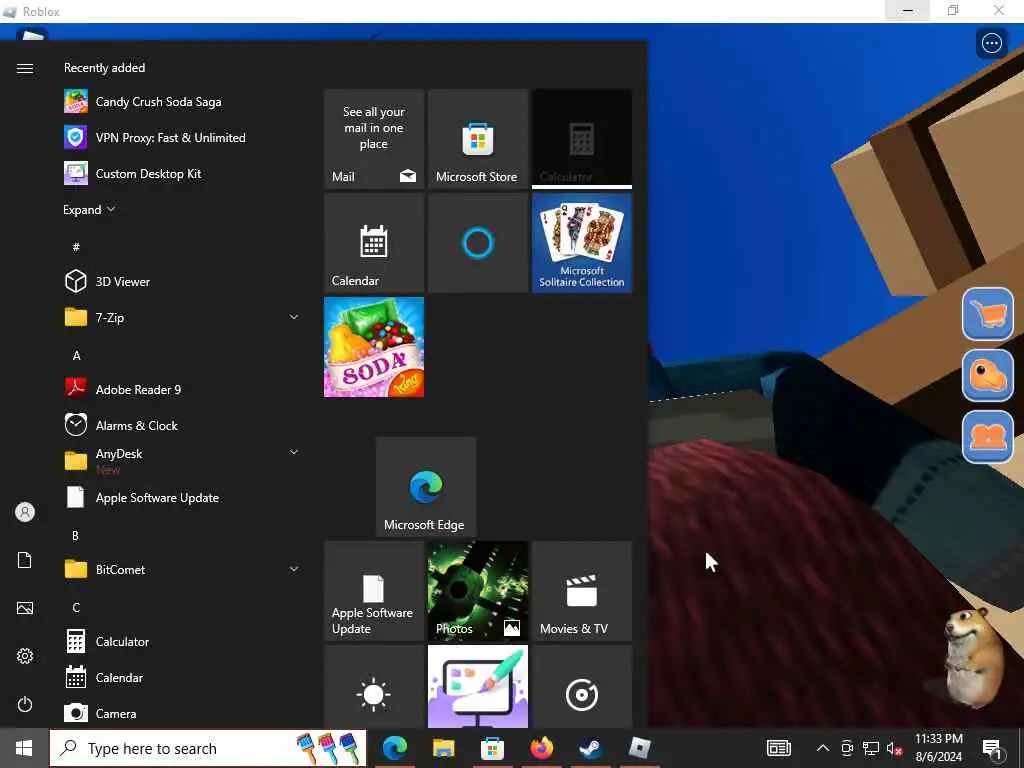Click the Windows Start button
Screen dimensions: 1024x768
pos(24,748)
